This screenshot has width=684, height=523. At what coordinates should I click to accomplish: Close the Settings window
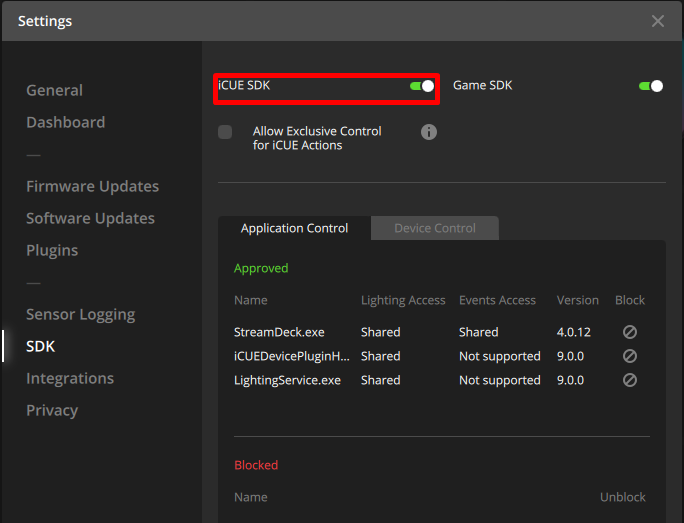pos(657,21)
